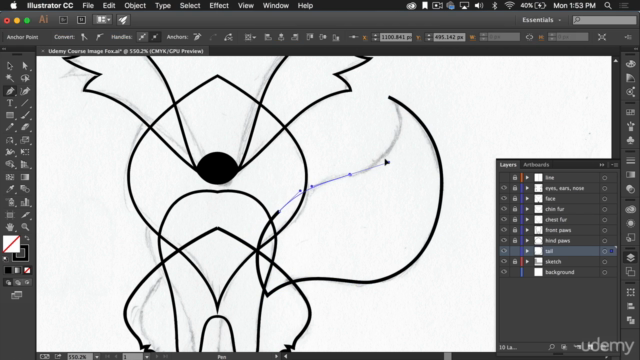Select the Gradient tool
Viewport: 640px width, 360px height.
click(x=25, y=177)
